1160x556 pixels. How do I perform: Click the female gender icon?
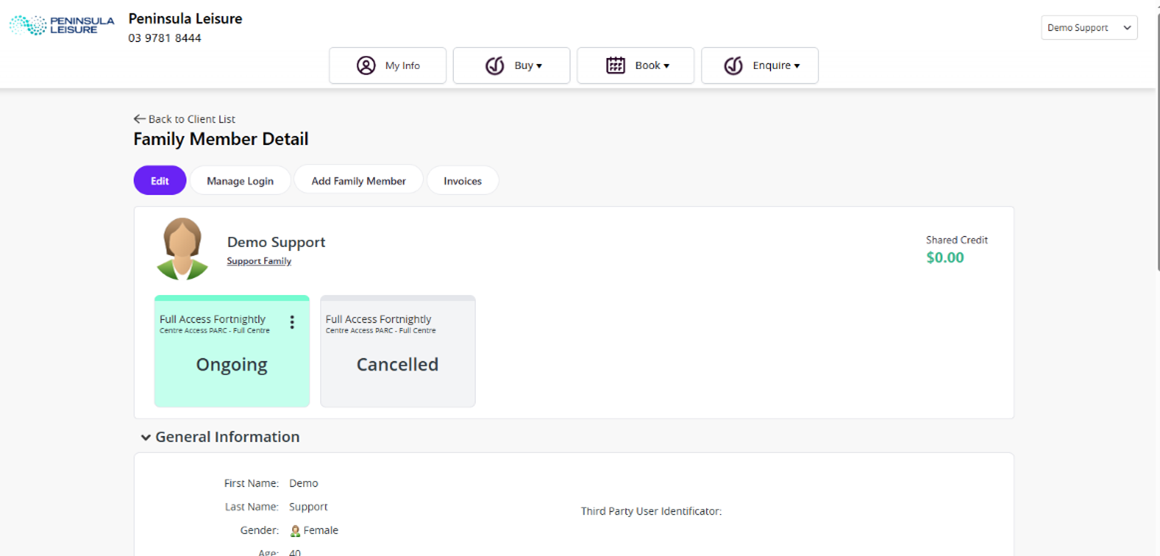click(x=295, y=531)
